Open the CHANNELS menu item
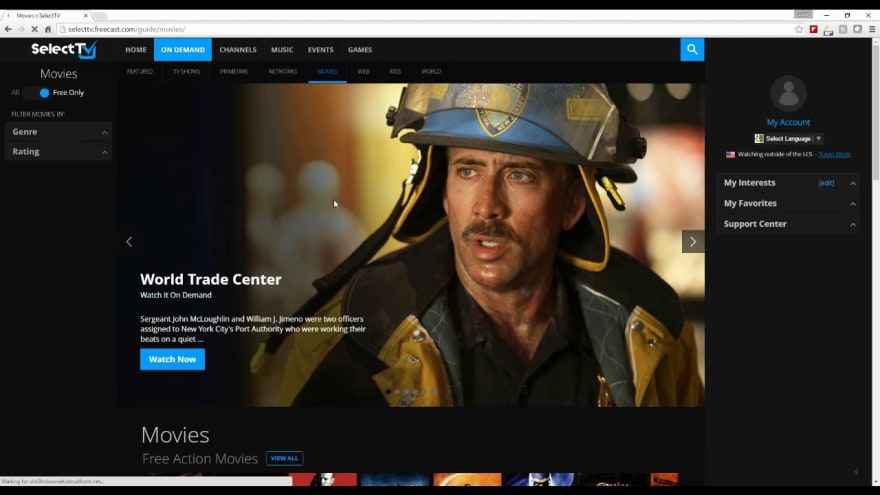880x495 pixels. coord(238,49)
